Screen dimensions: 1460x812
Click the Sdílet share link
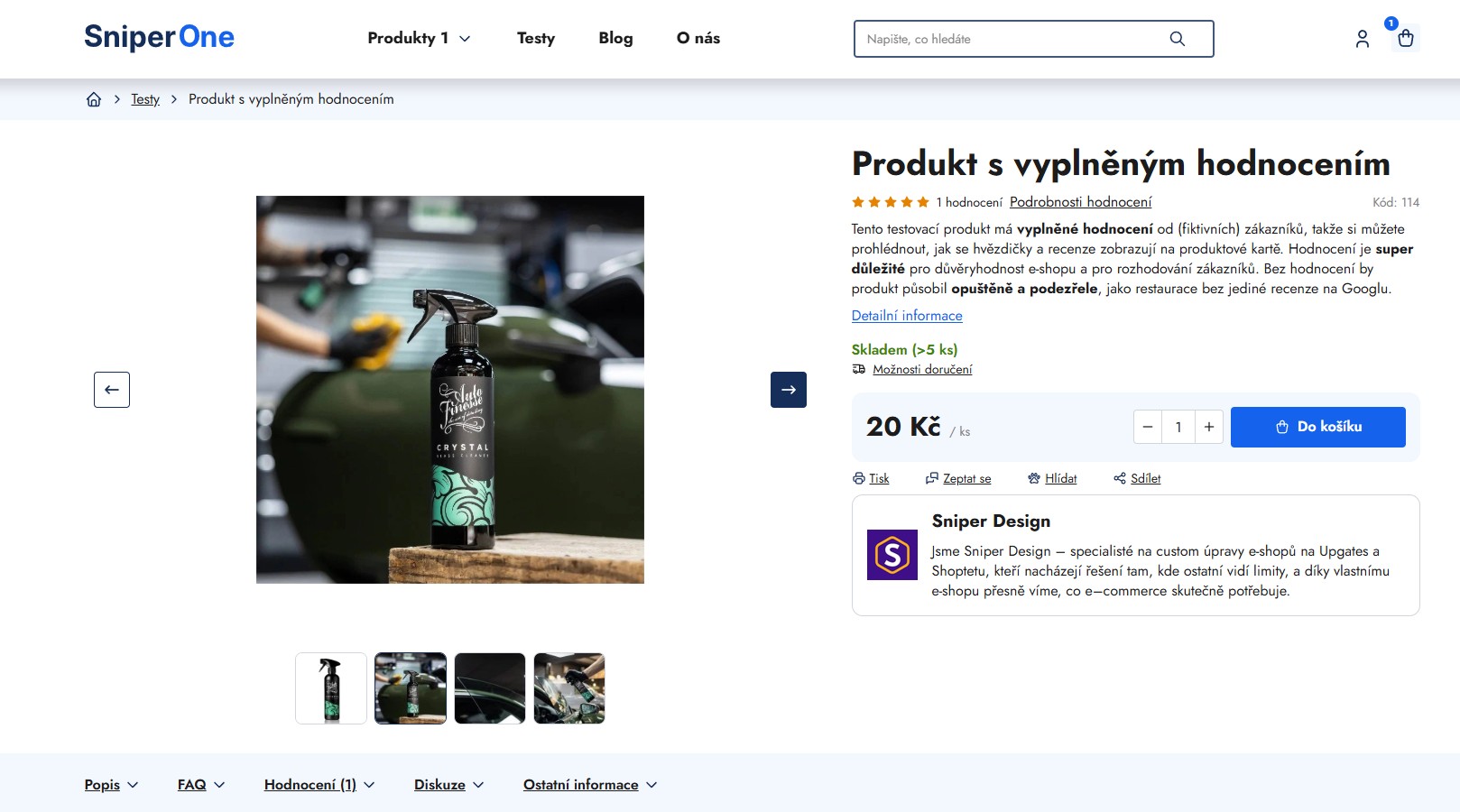click(1137, 478)
